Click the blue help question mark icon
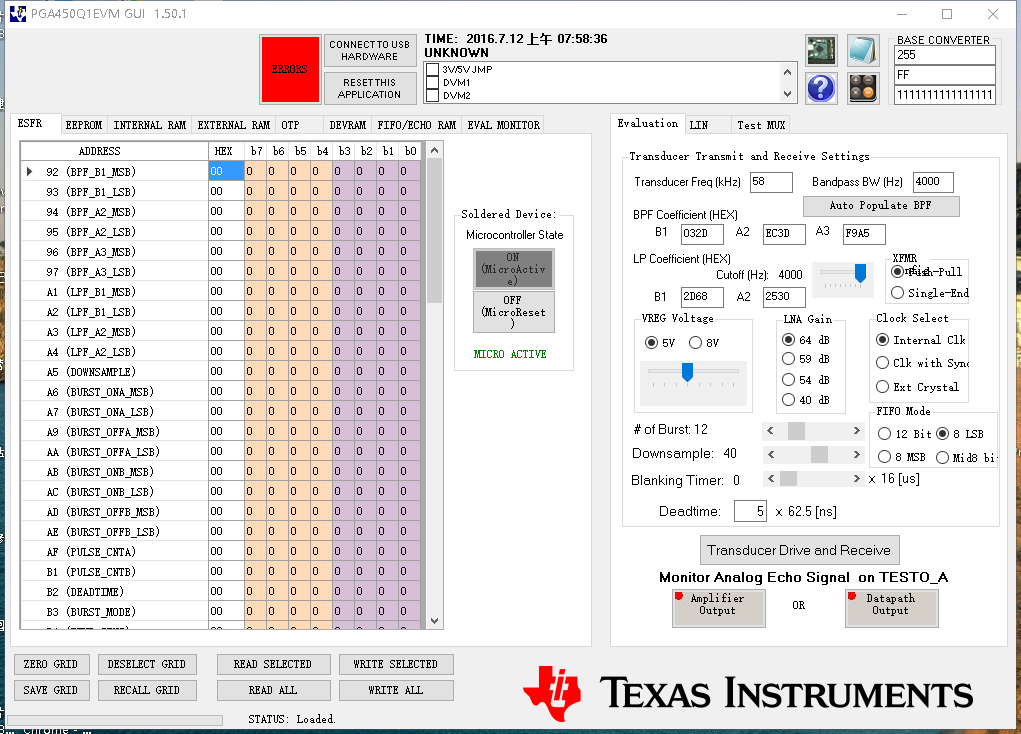Viewport: 1021px width, 734px height. point(821,88)
